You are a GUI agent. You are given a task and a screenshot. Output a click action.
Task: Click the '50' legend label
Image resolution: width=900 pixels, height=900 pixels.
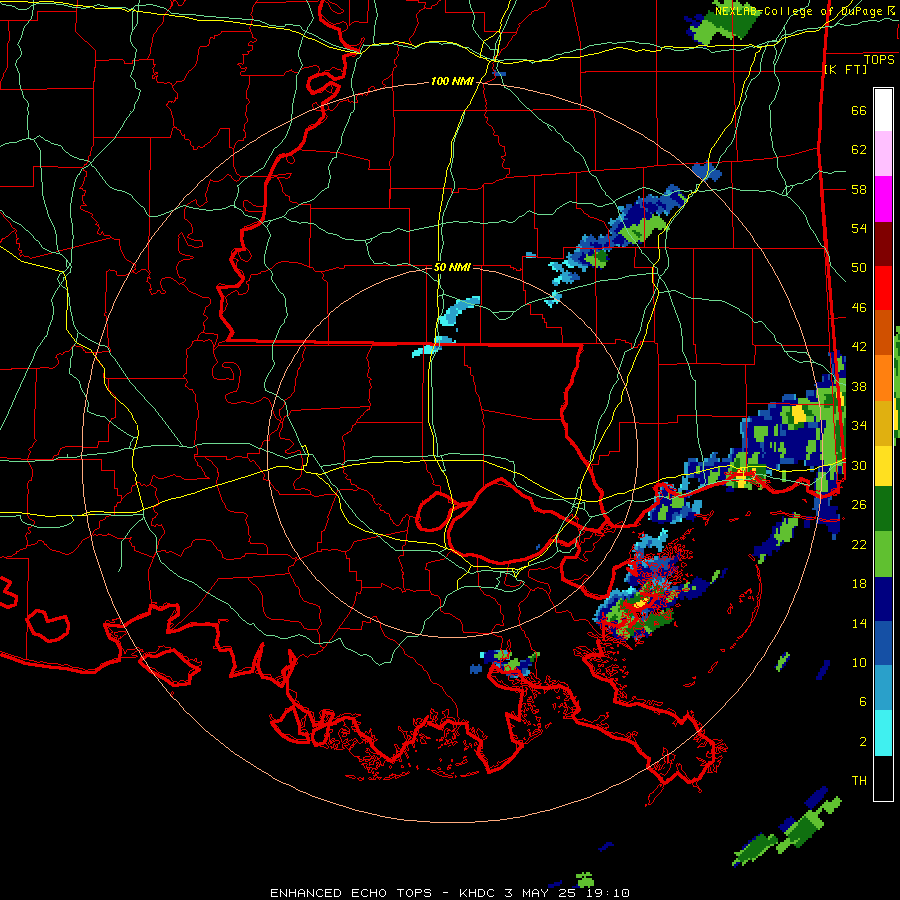(859, 268)
